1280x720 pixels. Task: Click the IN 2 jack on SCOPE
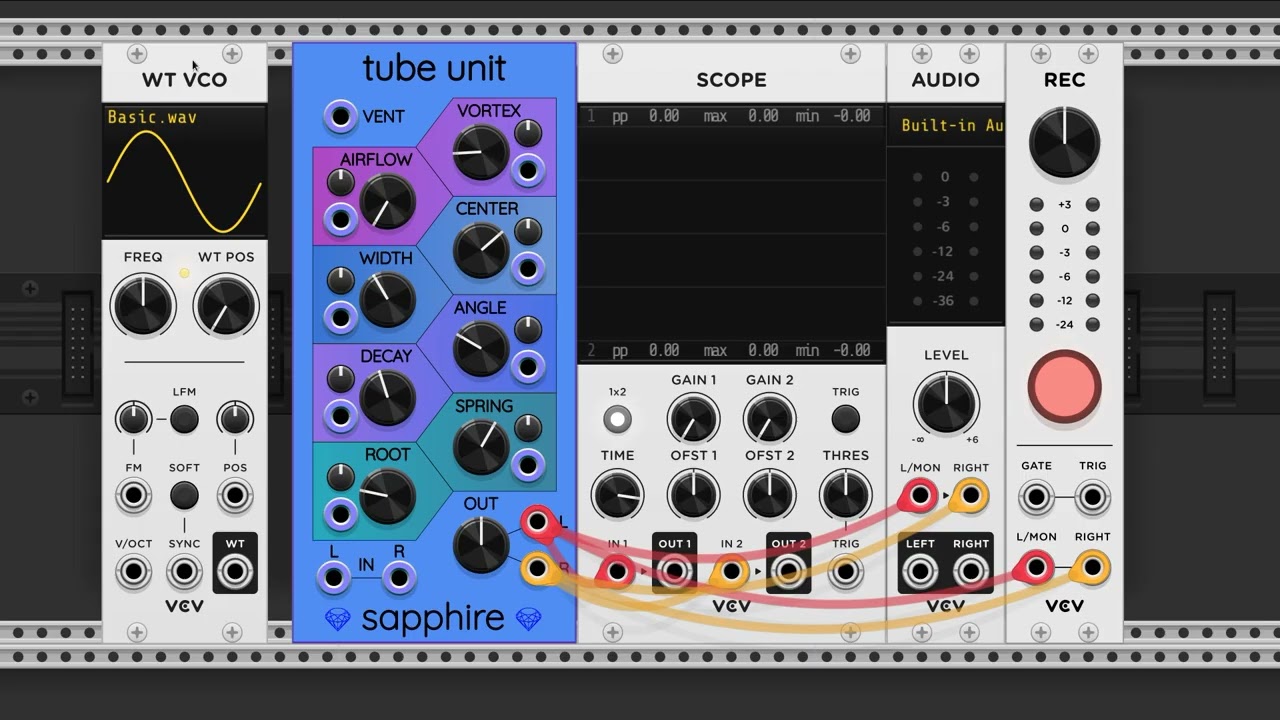(x=731, y=572)
